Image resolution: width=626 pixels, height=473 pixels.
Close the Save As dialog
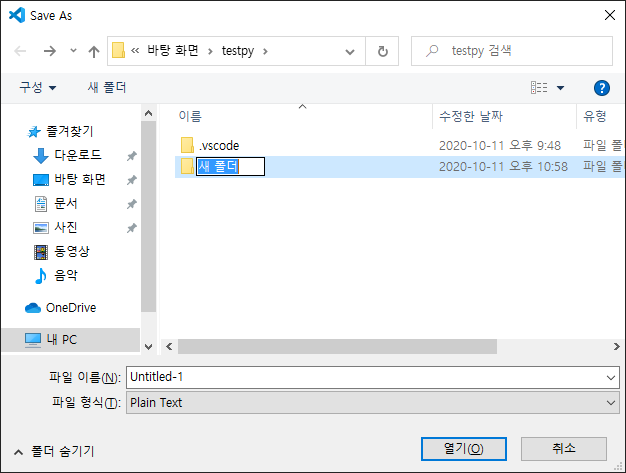(610, 15)
